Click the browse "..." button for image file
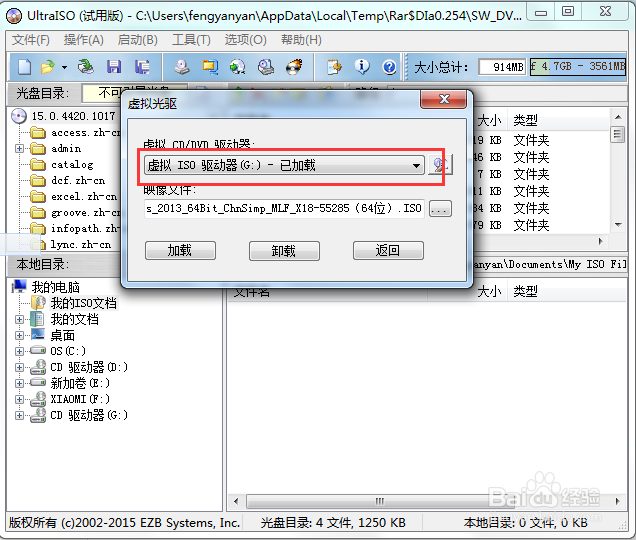Viewport: 636px width, 540px height. click(440, 209)
